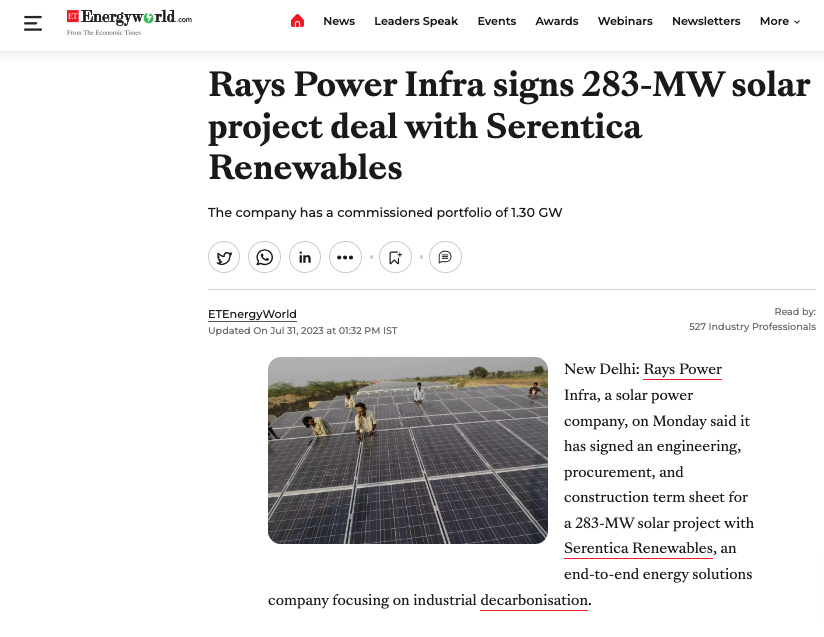Open the comments icon
Screen dimensions: 824x637
point(445,257)
